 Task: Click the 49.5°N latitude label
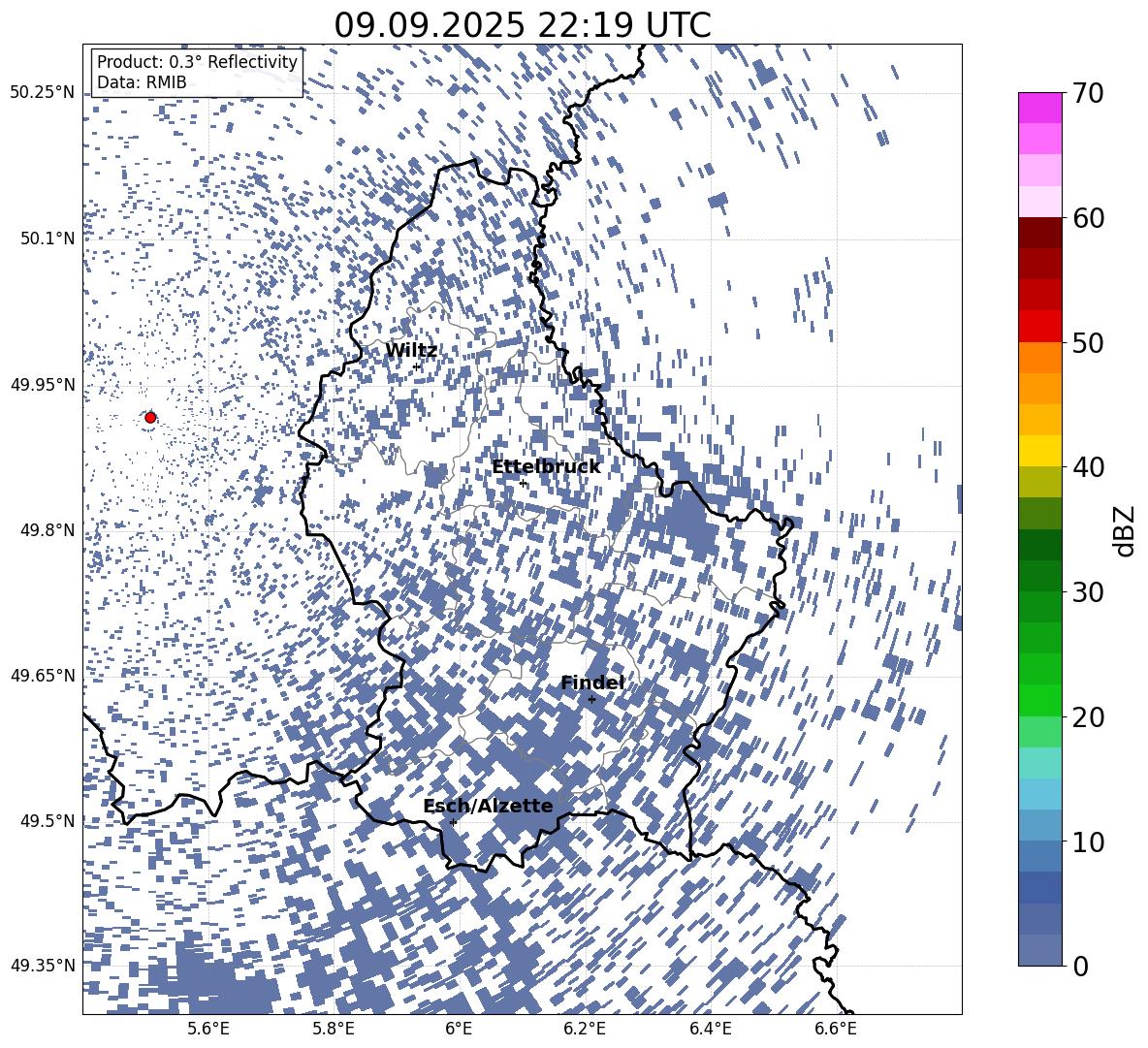coord(47,820)
